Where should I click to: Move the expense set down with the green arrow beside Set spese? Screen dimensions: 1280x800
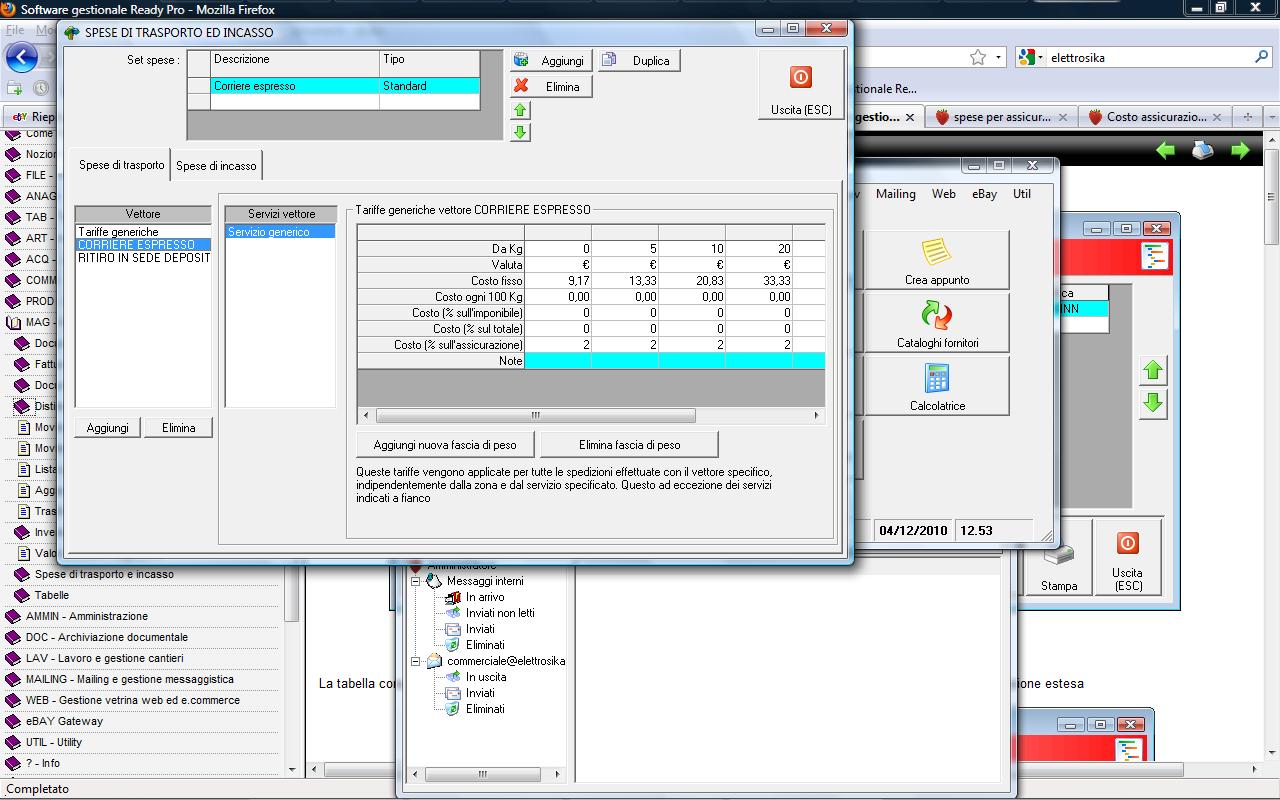tap(520, 132)
